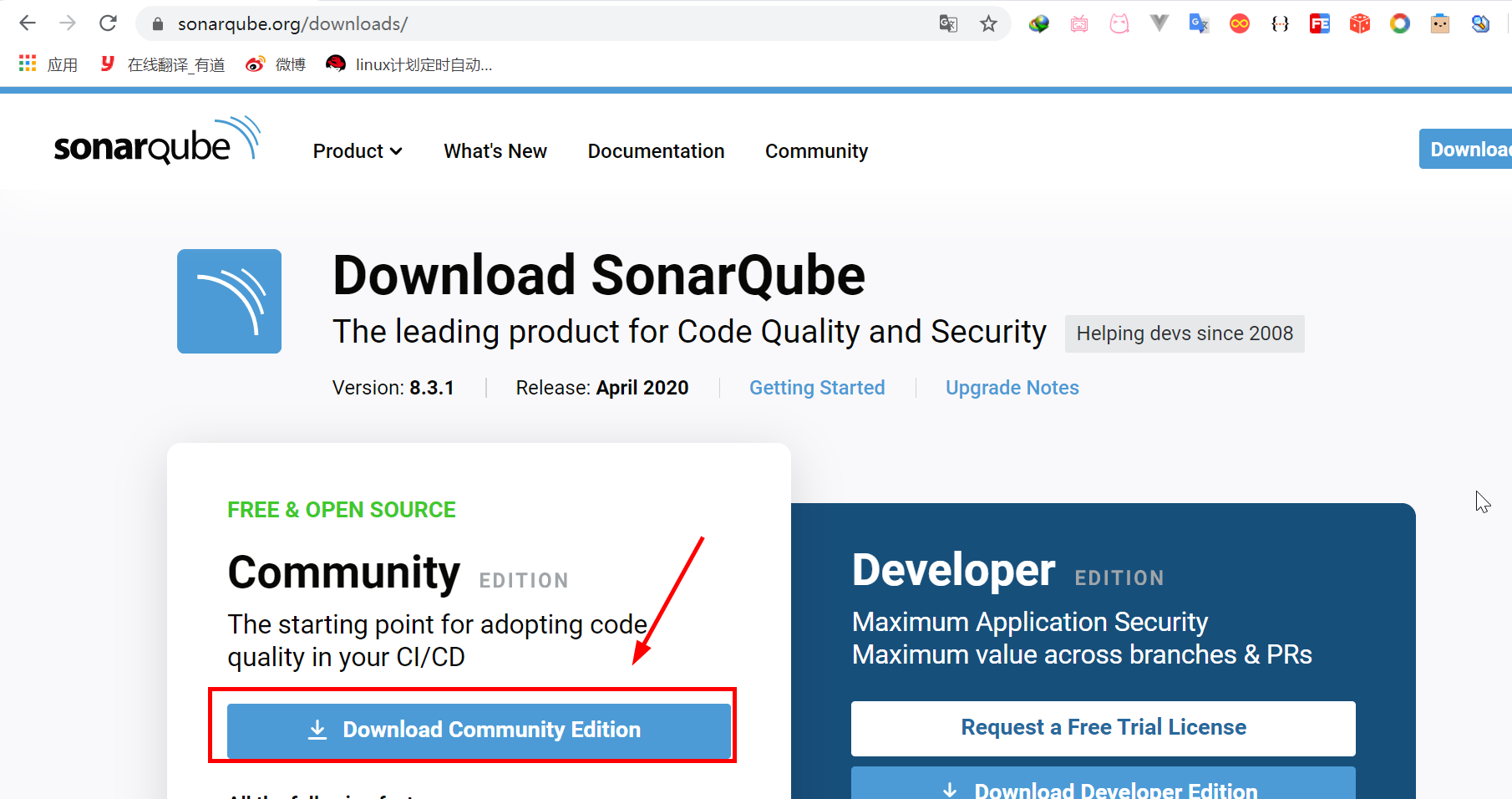The height and width of the screenshot is (799, 1512).
Task: Click the Download Community Edition button
Action: click(479, 730)
